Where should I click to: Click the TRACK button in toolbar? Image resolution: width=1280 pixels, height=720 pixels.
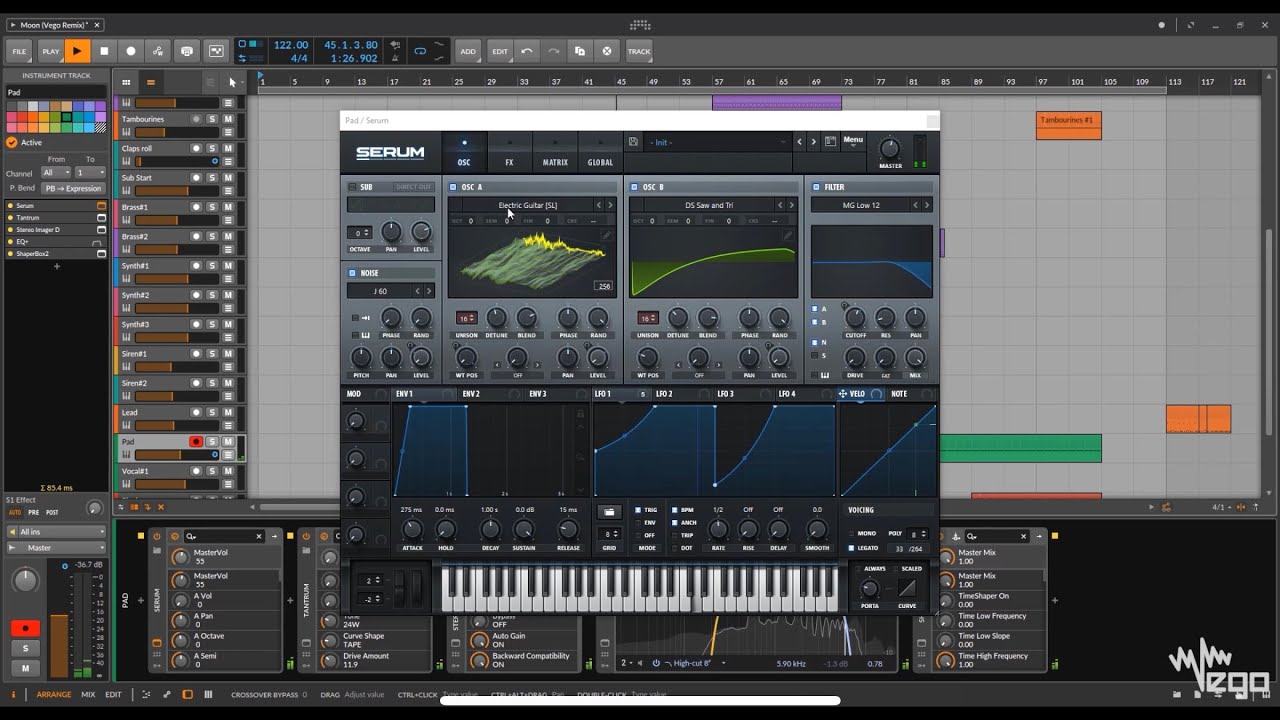click(x=639, y=51)
